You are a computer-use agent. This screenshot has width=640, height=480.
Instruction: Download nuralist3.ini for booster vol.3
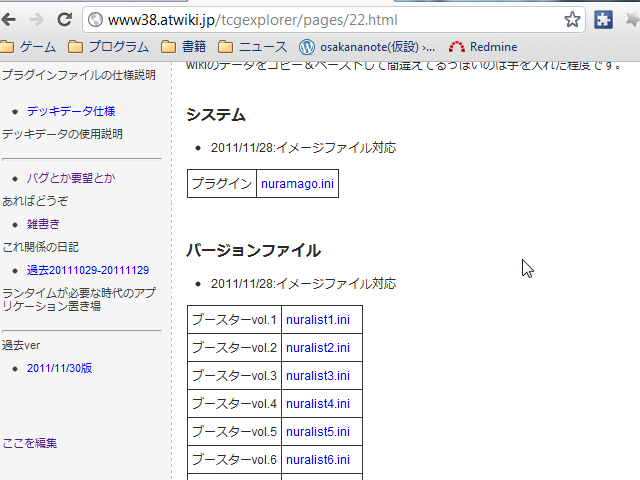tap(317, 376)
